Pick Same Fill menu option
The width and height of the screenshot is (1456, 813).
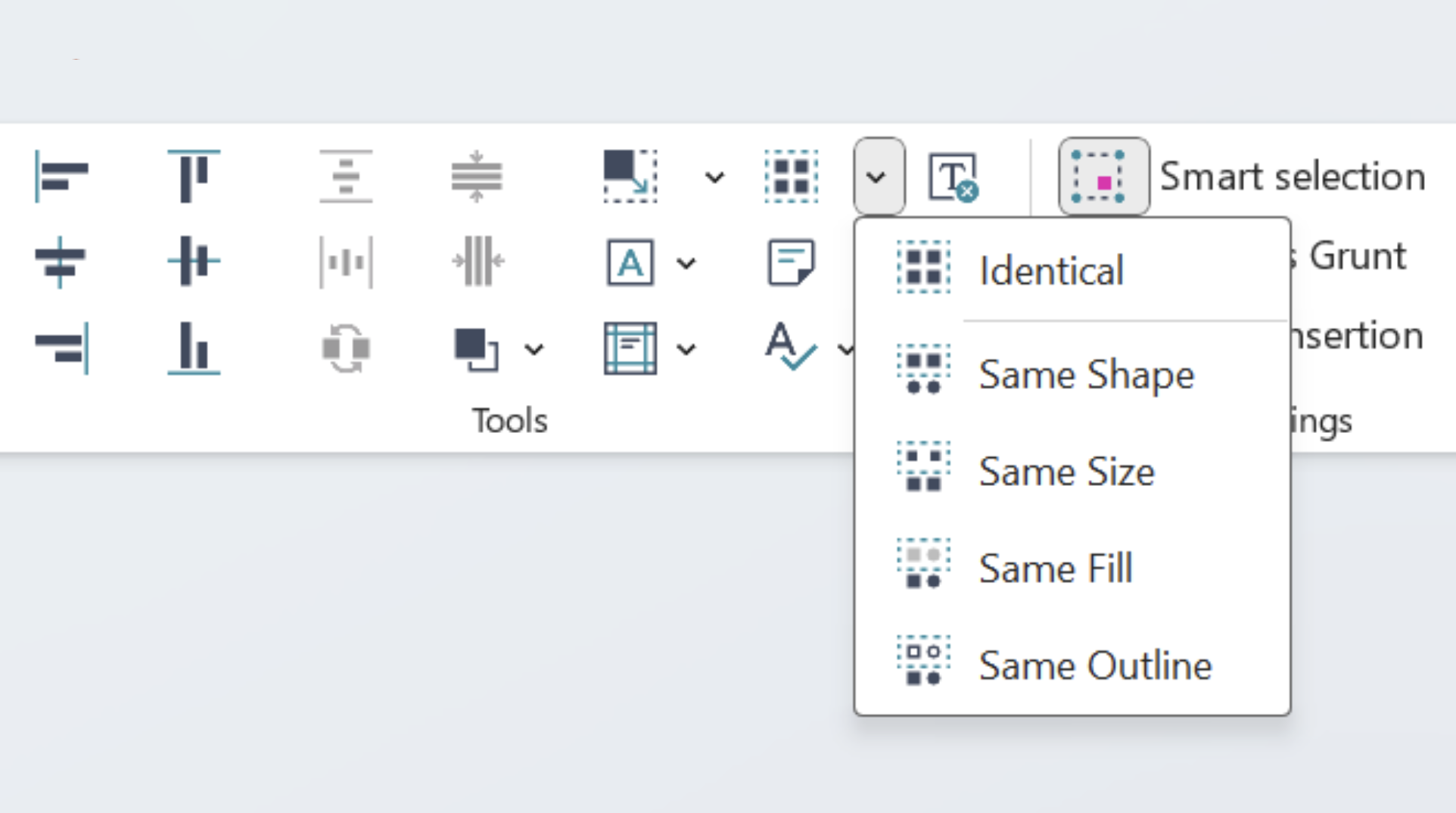1054,568
